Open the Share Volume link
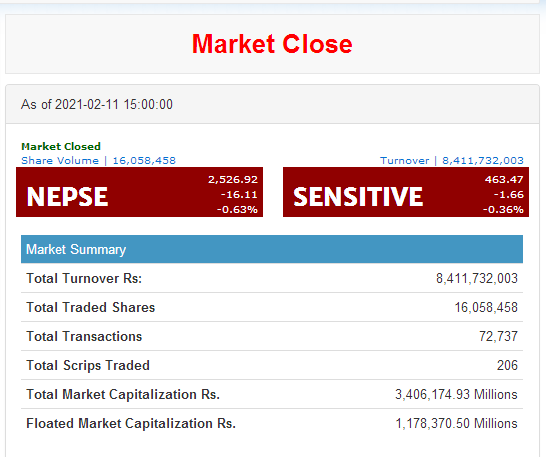546x457 pixels. point(60,161)
